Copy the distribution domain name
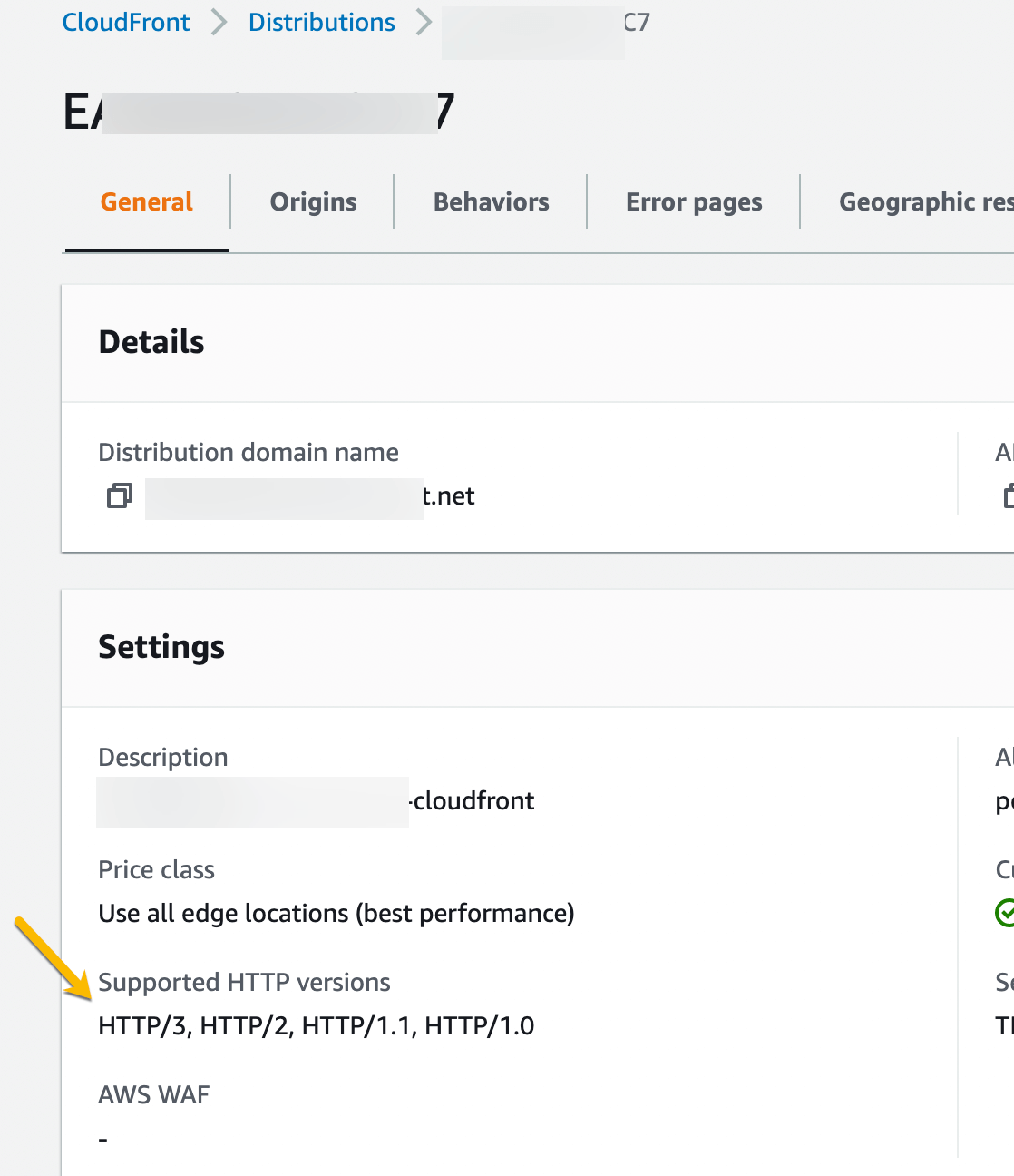 (118, 496)
